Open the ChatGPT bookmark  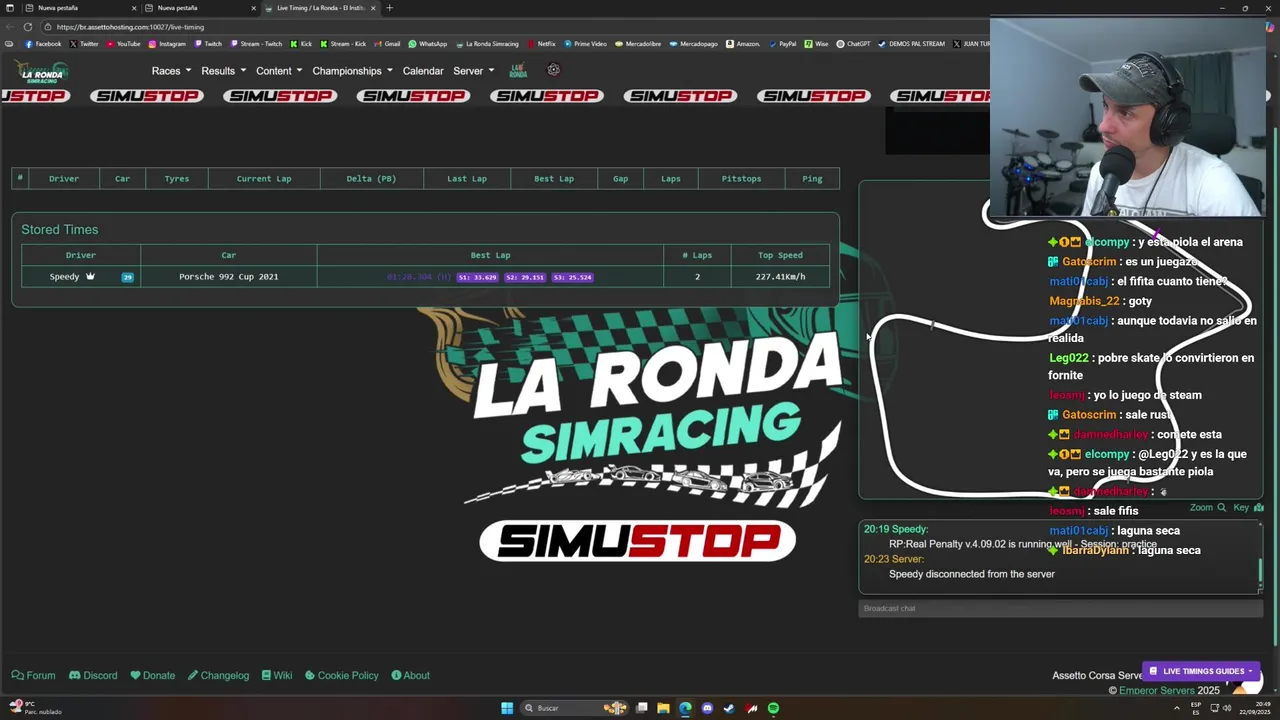click(853, 44)
